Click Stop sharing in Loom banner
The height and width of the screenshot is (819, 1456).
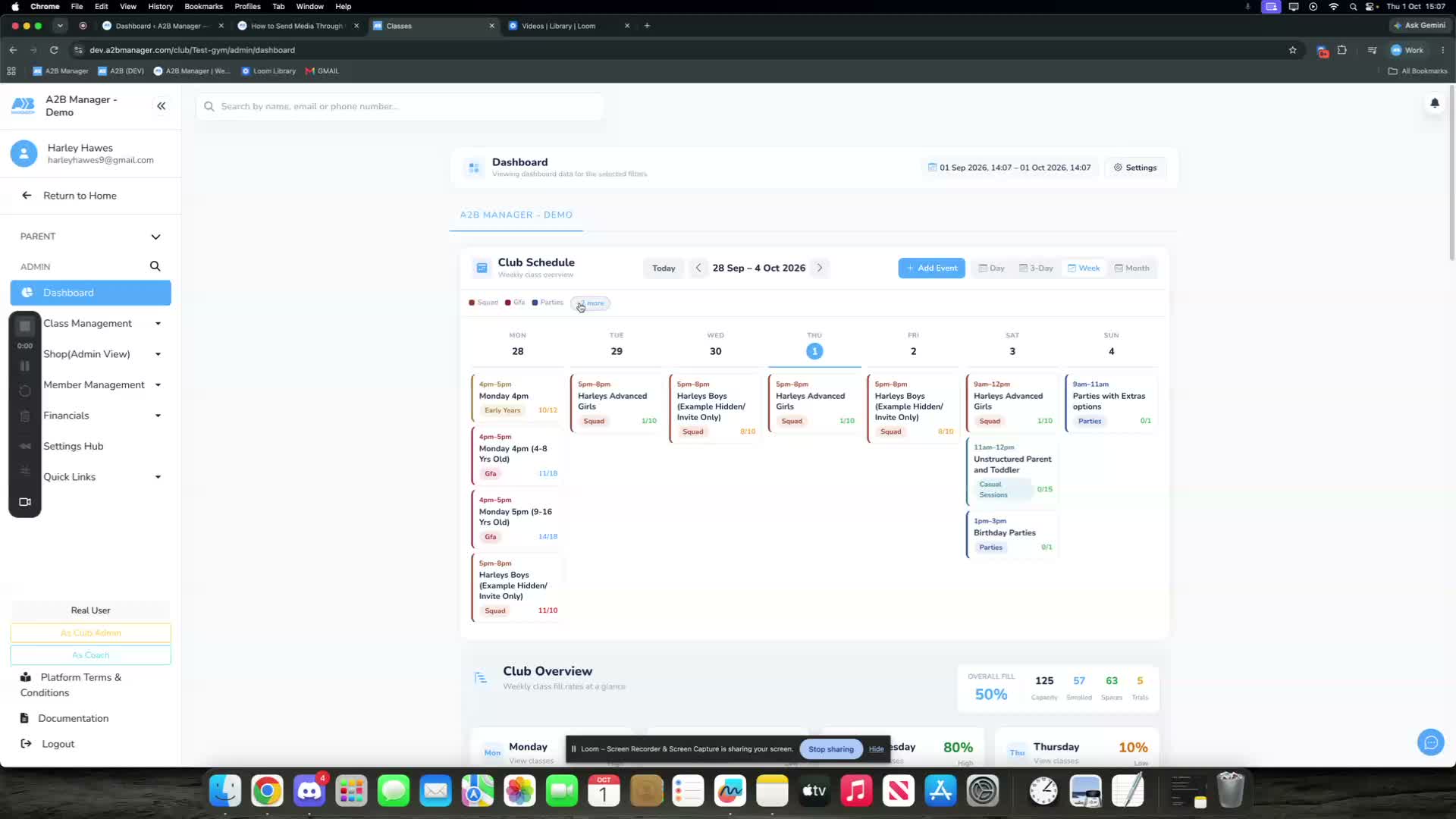point(831,749)
